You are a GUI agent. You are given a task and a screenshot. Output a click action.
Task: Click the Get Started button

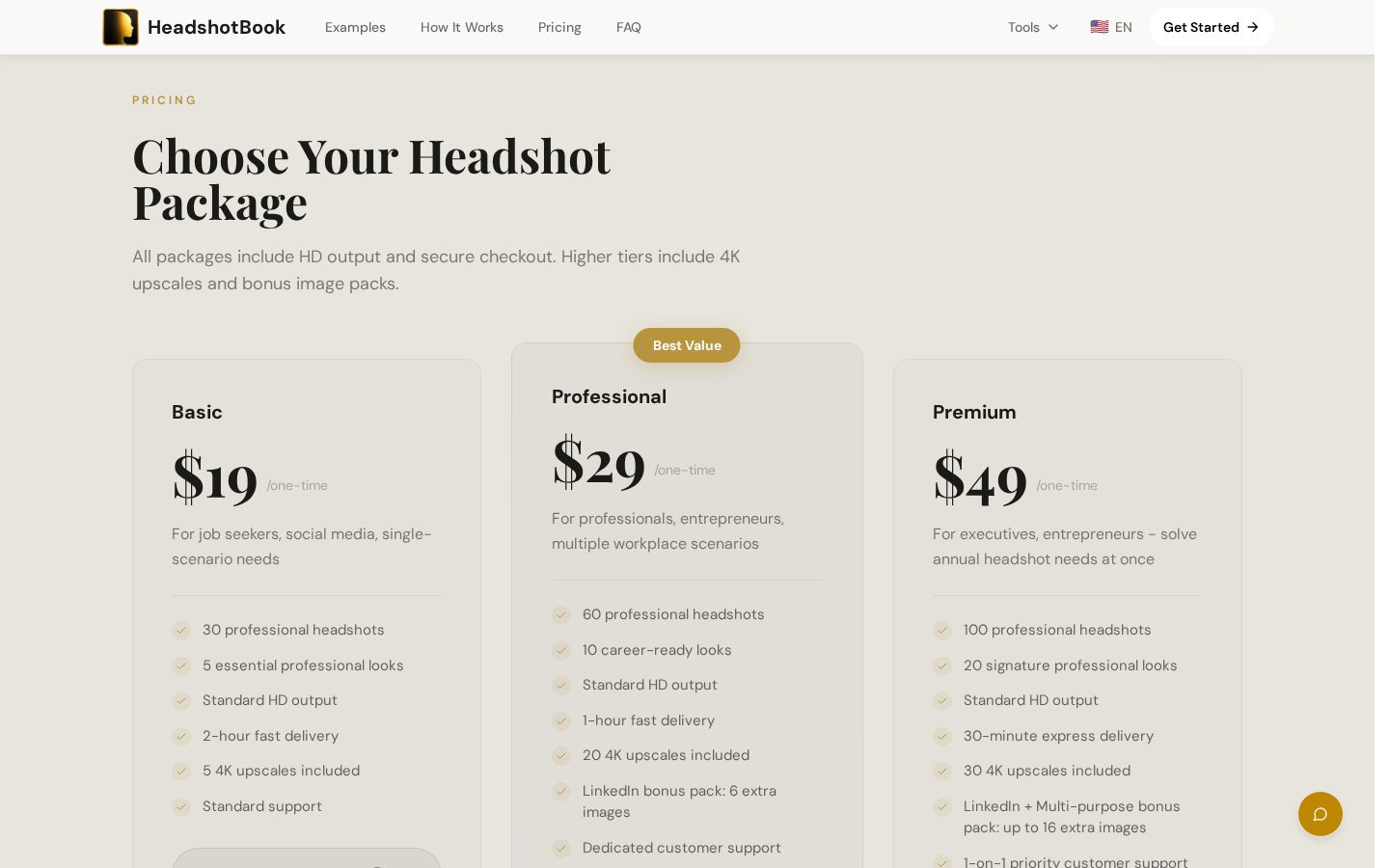click(1212, 27)
